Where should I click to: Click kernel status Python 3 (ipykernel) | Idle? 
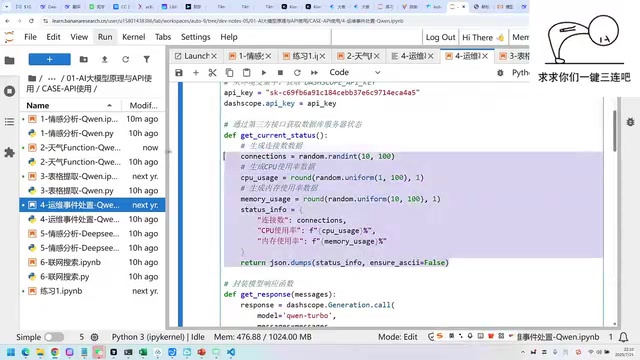pos(158,337)
